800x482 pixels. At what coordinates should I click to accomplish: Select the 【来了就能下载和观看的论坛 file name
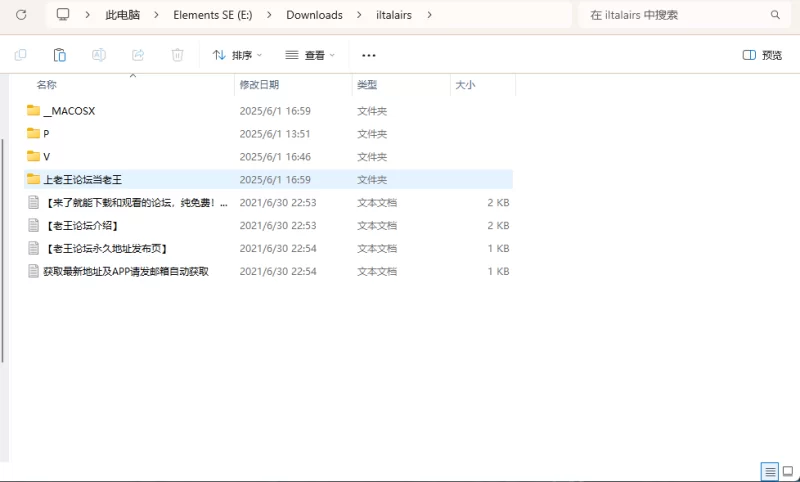(x=136, y=202)
